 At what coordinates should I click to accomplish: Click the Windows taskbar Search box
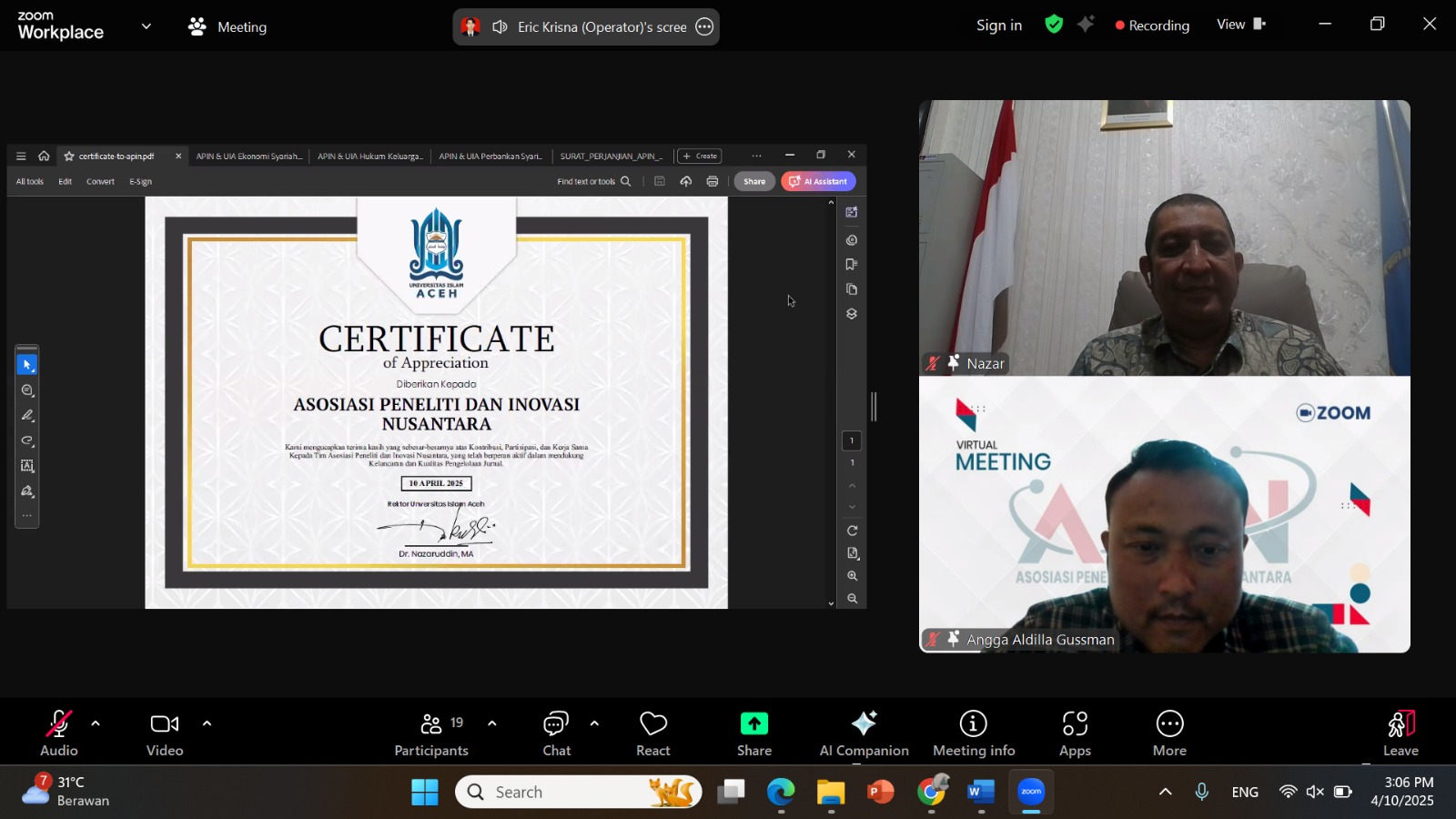pos(580,793)
